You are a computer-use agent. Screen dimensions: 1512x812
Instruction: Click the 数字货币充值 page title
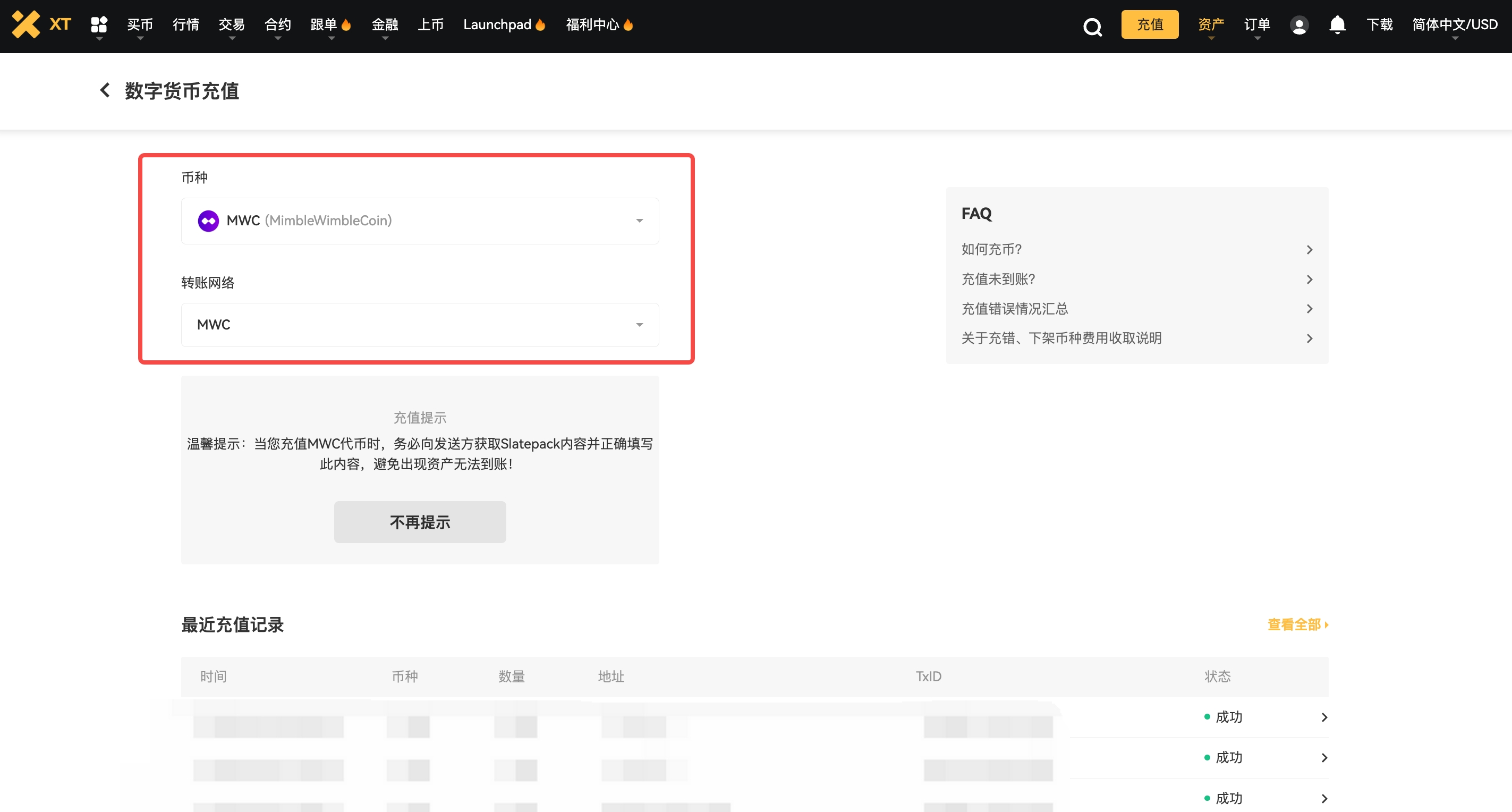coord(181,91)
